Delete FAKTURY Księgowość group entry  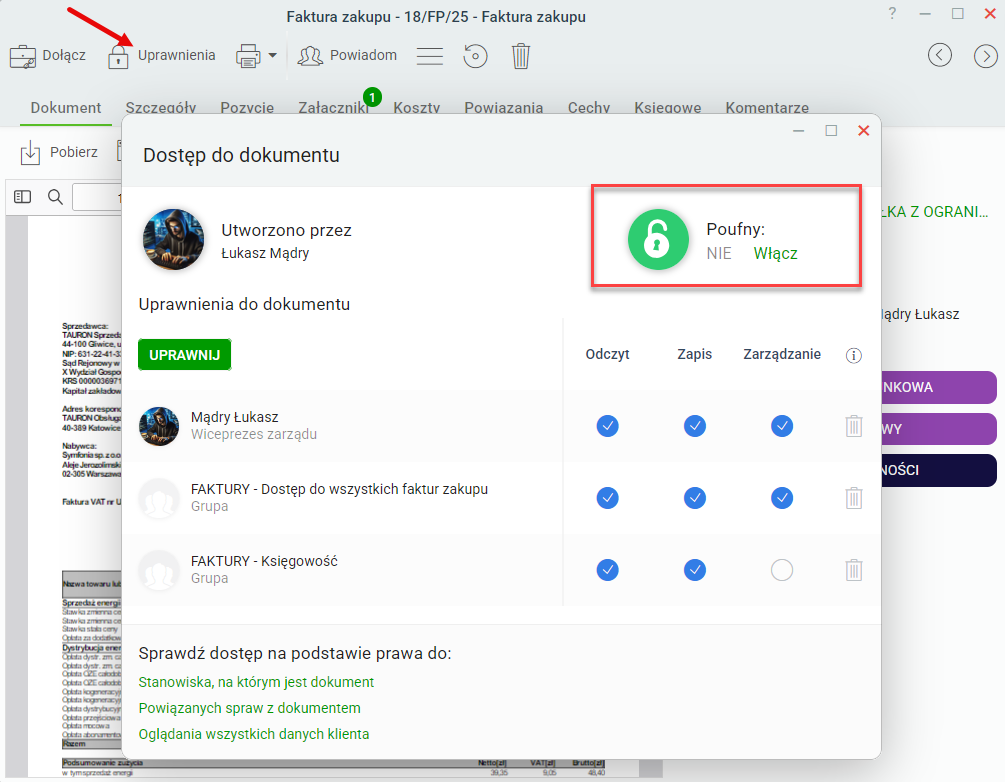pos(854,570)
